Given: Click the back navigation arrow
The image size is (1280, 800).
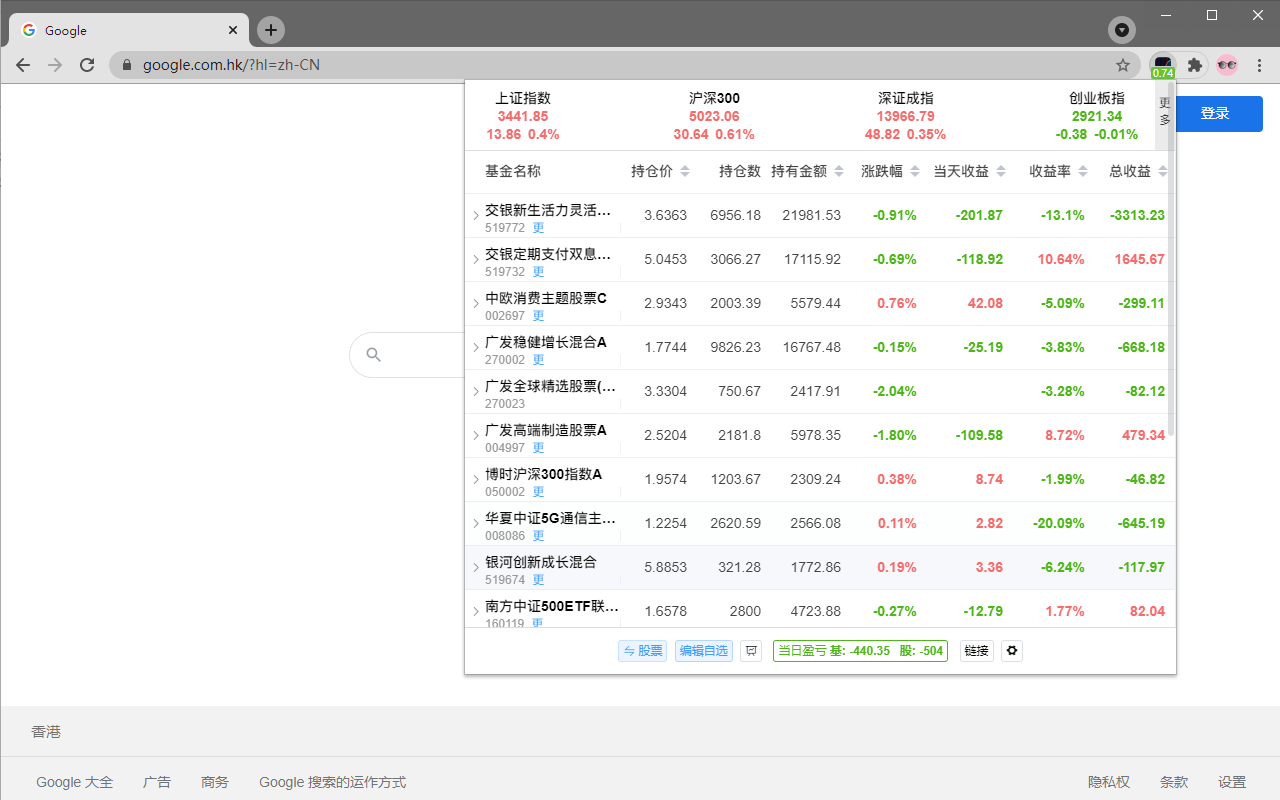Looking at the screenshot, I should point(22,64).
